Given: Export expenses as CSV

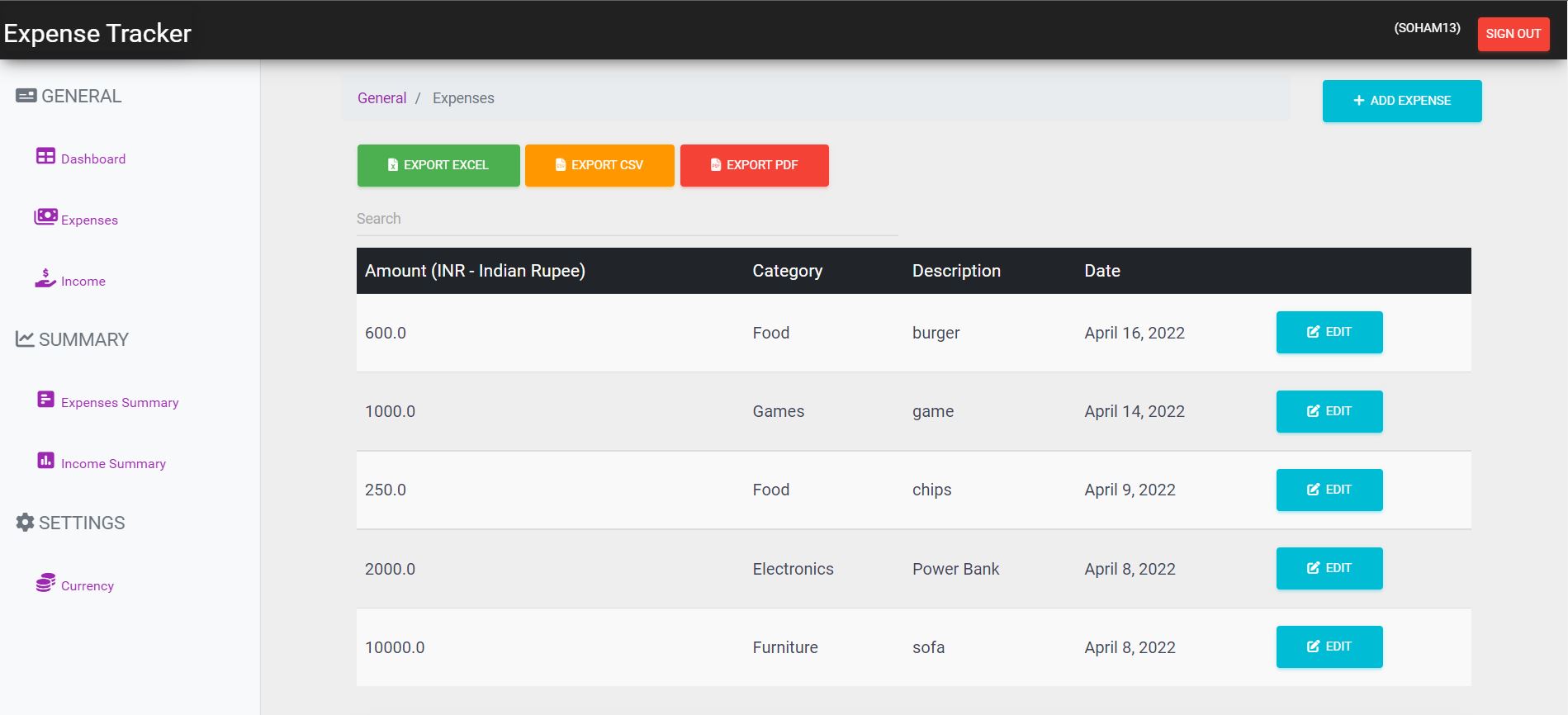Looking at the screenshot, I should coord(599,165).
